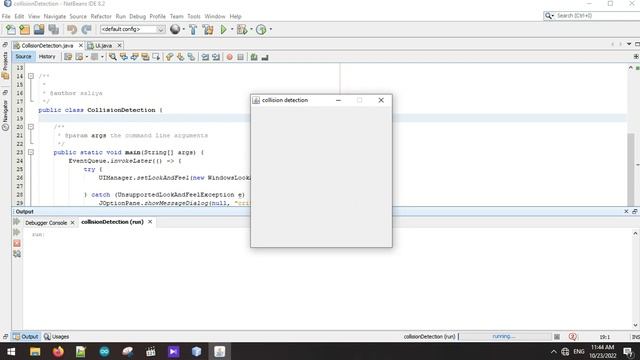
Task: Click the Debug Project icon
Action: click(242, 29)
